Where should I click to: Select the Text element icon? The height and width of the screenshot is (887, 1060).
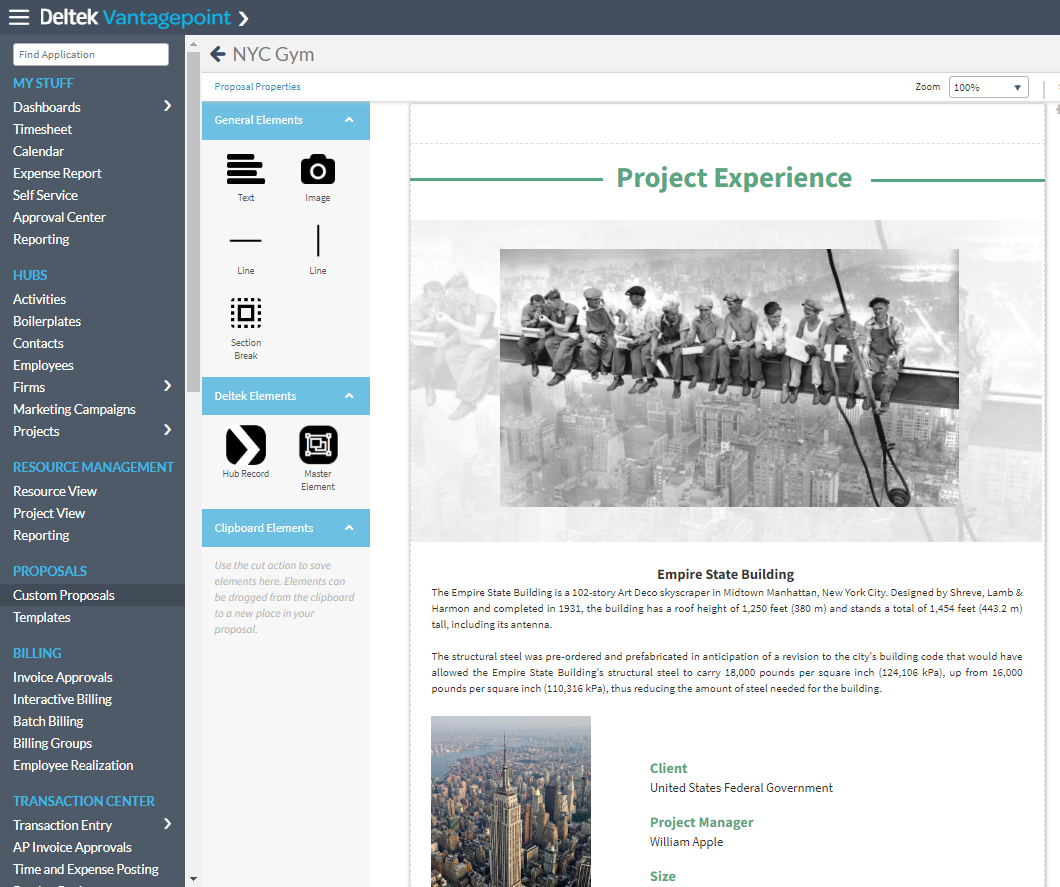pos(245,169)
